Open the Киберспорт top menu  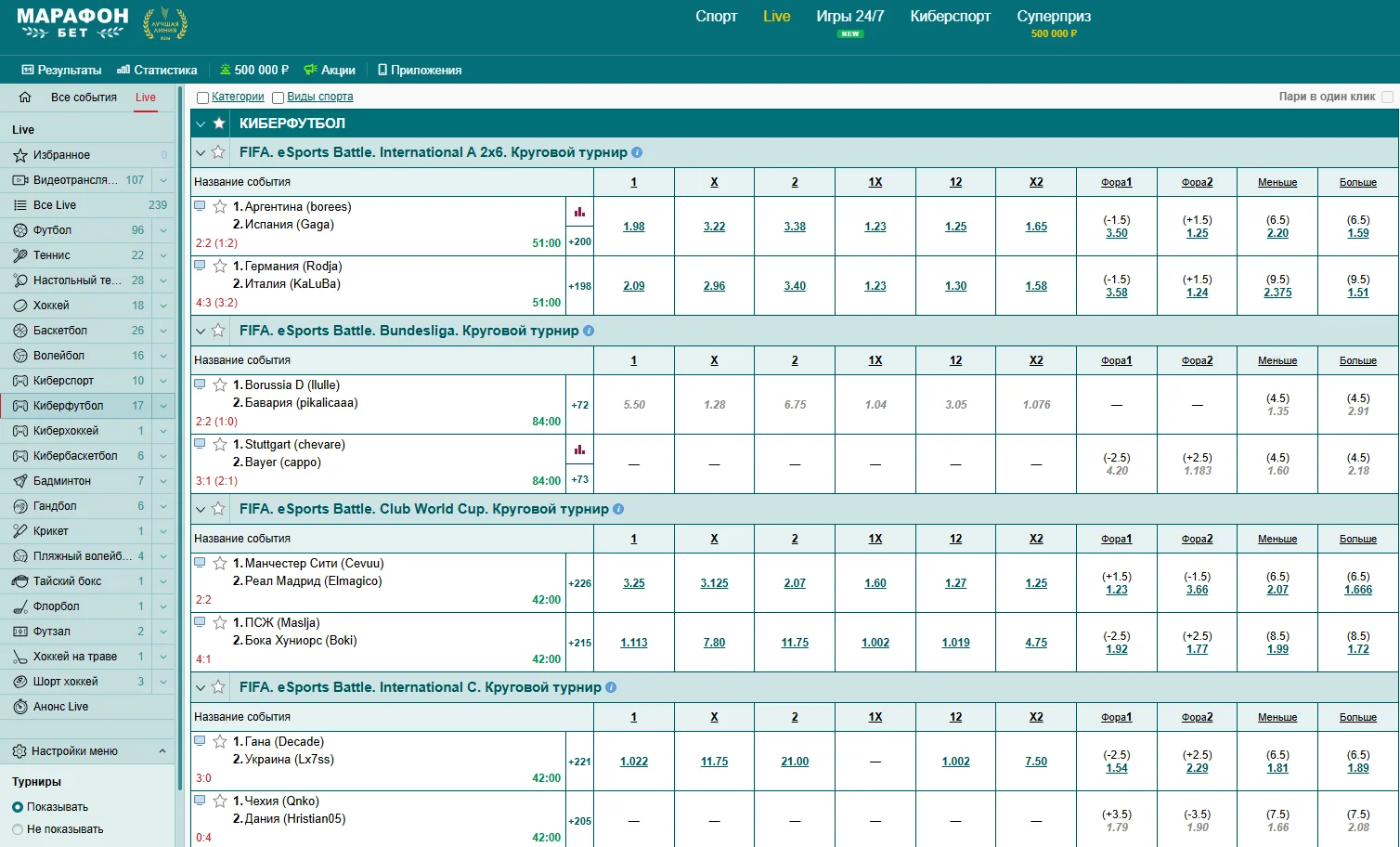click(x=950, y=17)
